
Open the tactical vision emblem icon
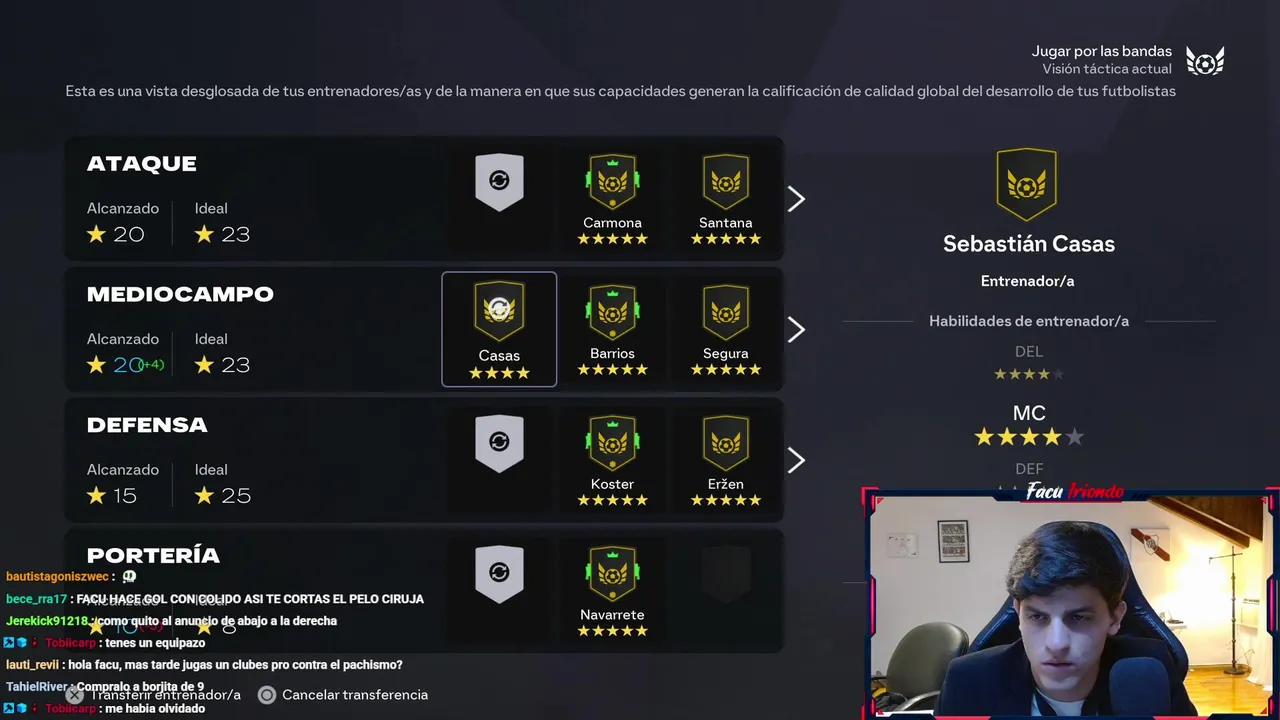pos(1205,61)
